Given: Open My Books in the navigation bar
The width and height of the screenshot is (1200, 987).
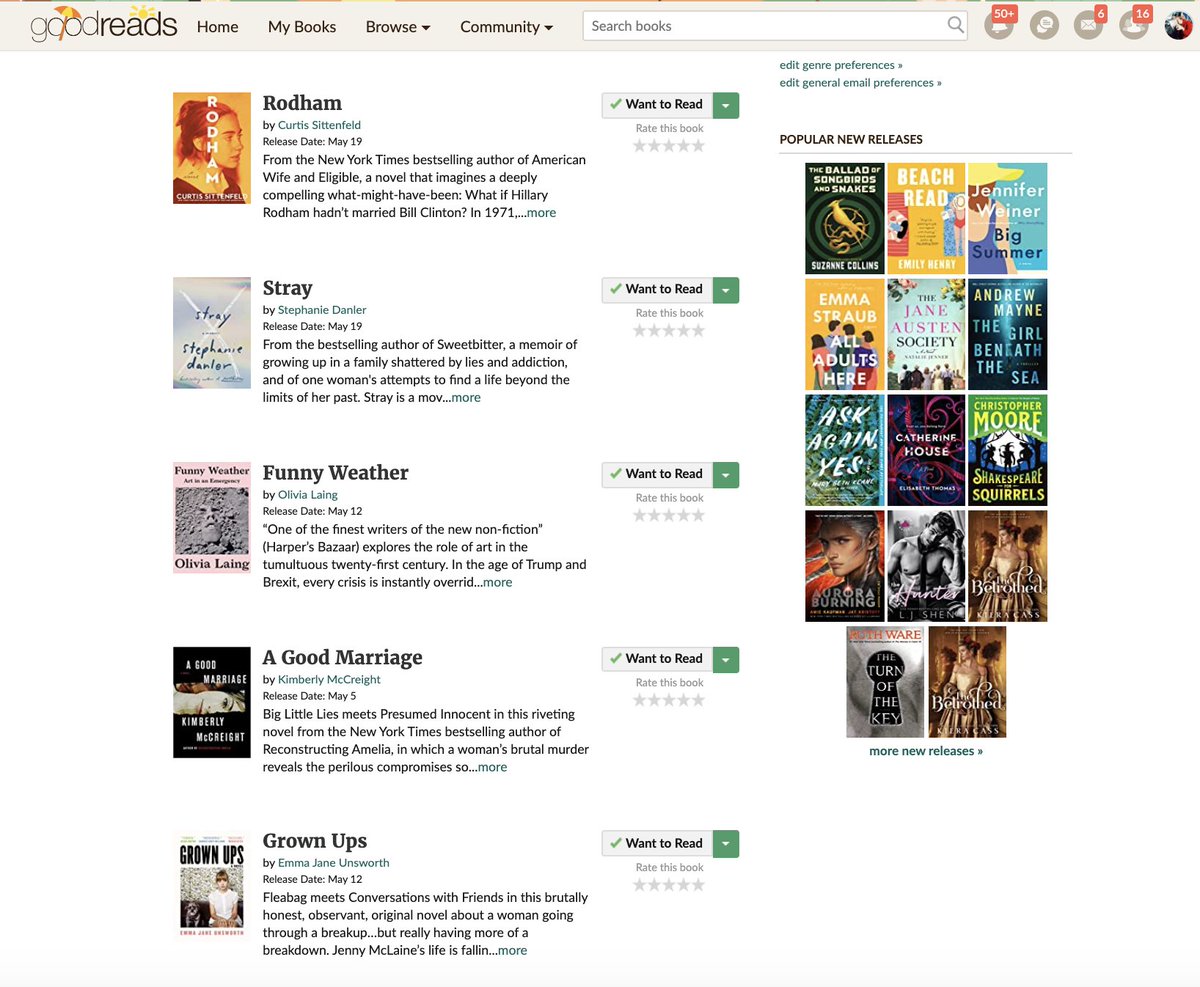Looking at the screenshot, I should click(x=302, y=27).
